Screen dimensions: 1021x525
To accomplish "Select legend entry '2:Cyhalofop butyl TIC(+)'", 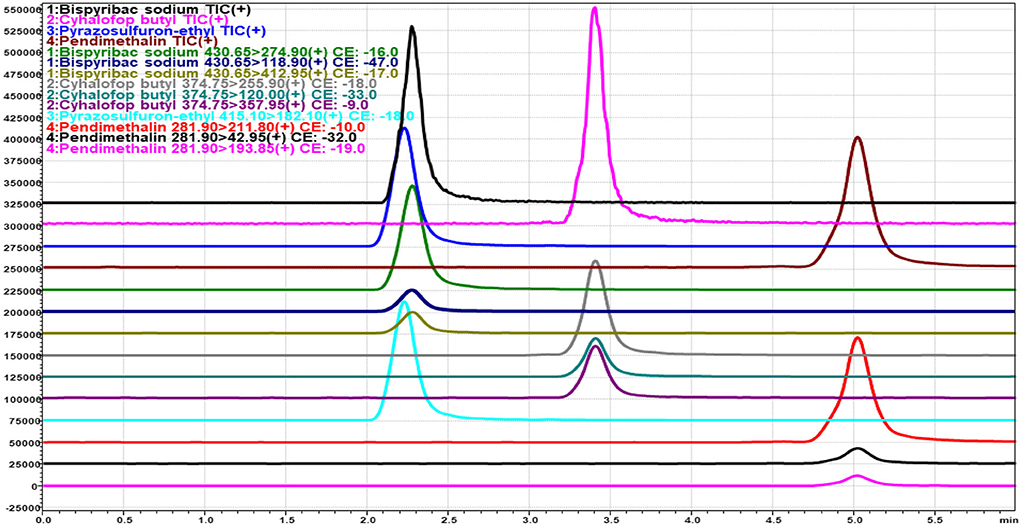I will [139, 20].
